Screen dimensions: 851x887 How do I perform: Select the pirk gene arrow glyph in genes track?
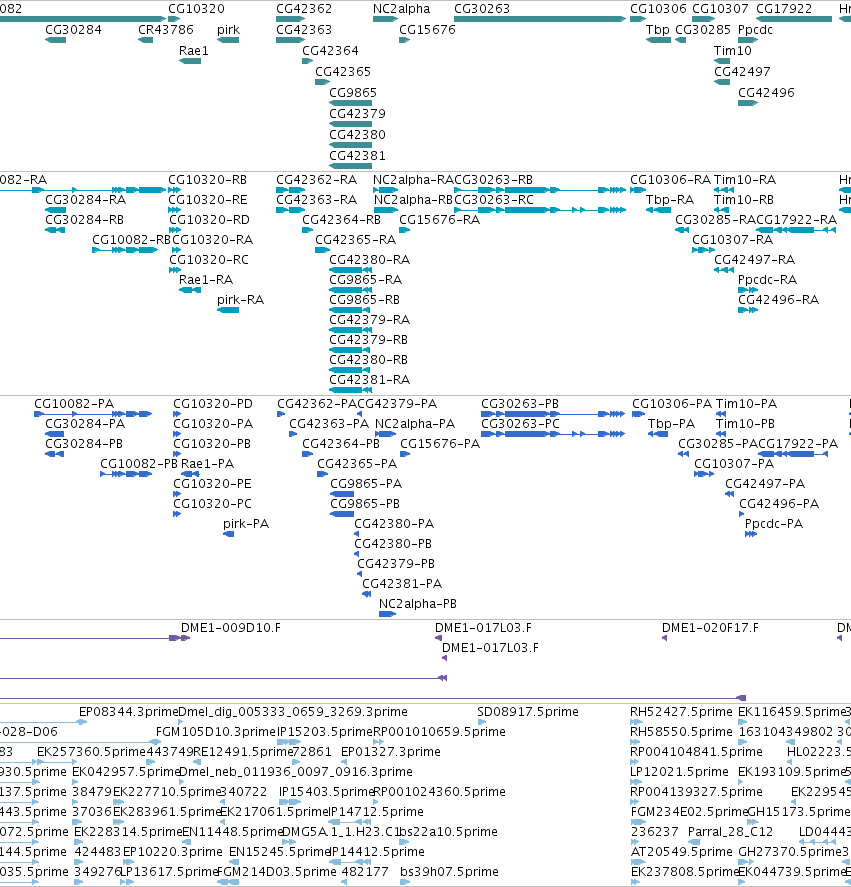pyautogui.click(x=228, y=40)
